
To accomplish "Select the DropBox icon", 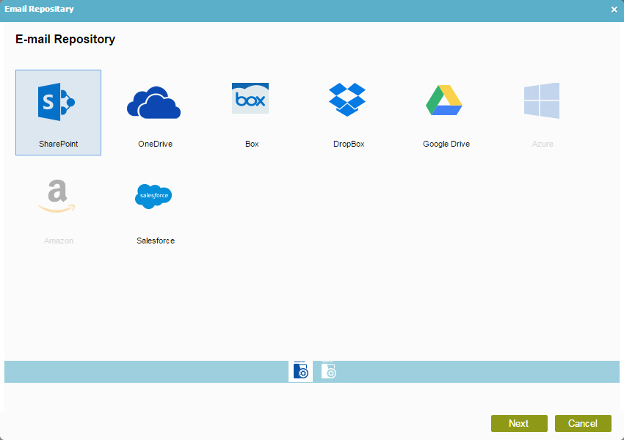I will click(347, 99).
